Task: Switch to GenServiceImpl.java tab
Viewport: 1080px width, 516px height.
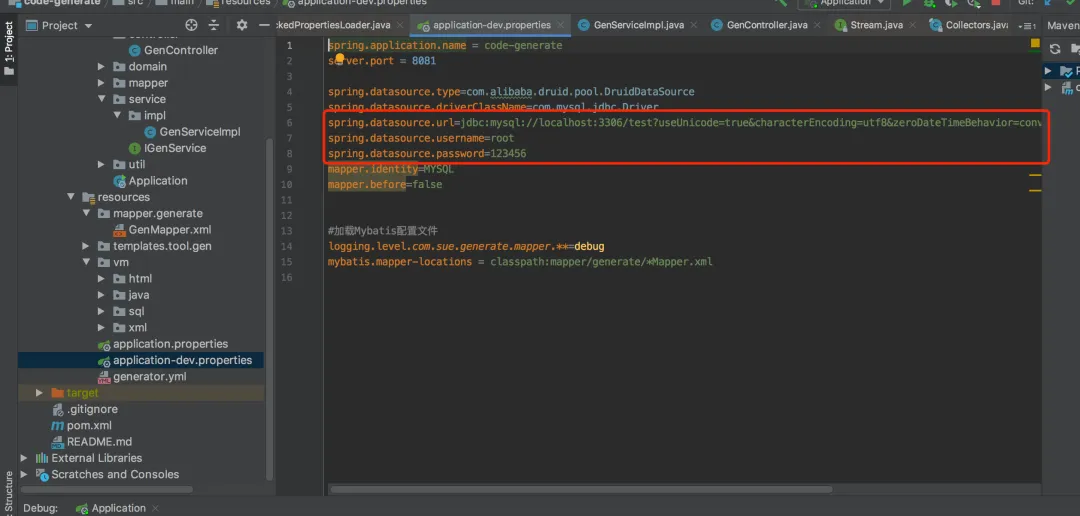Action: tap(637, 25)
